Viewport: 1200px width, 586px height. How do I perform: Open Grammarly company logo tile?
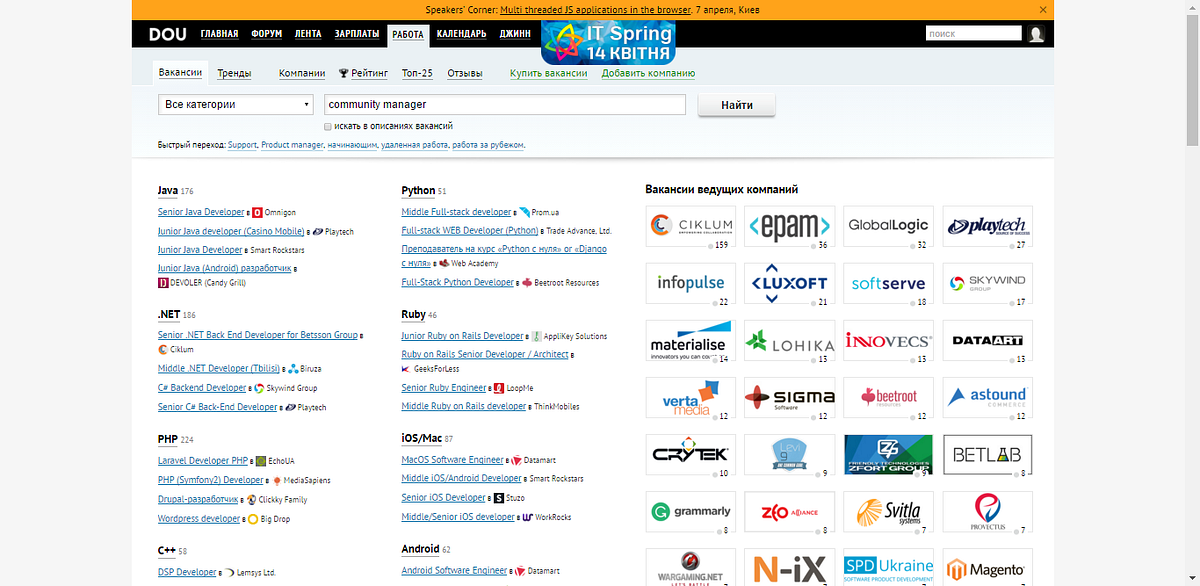click(x=691, y=512)
